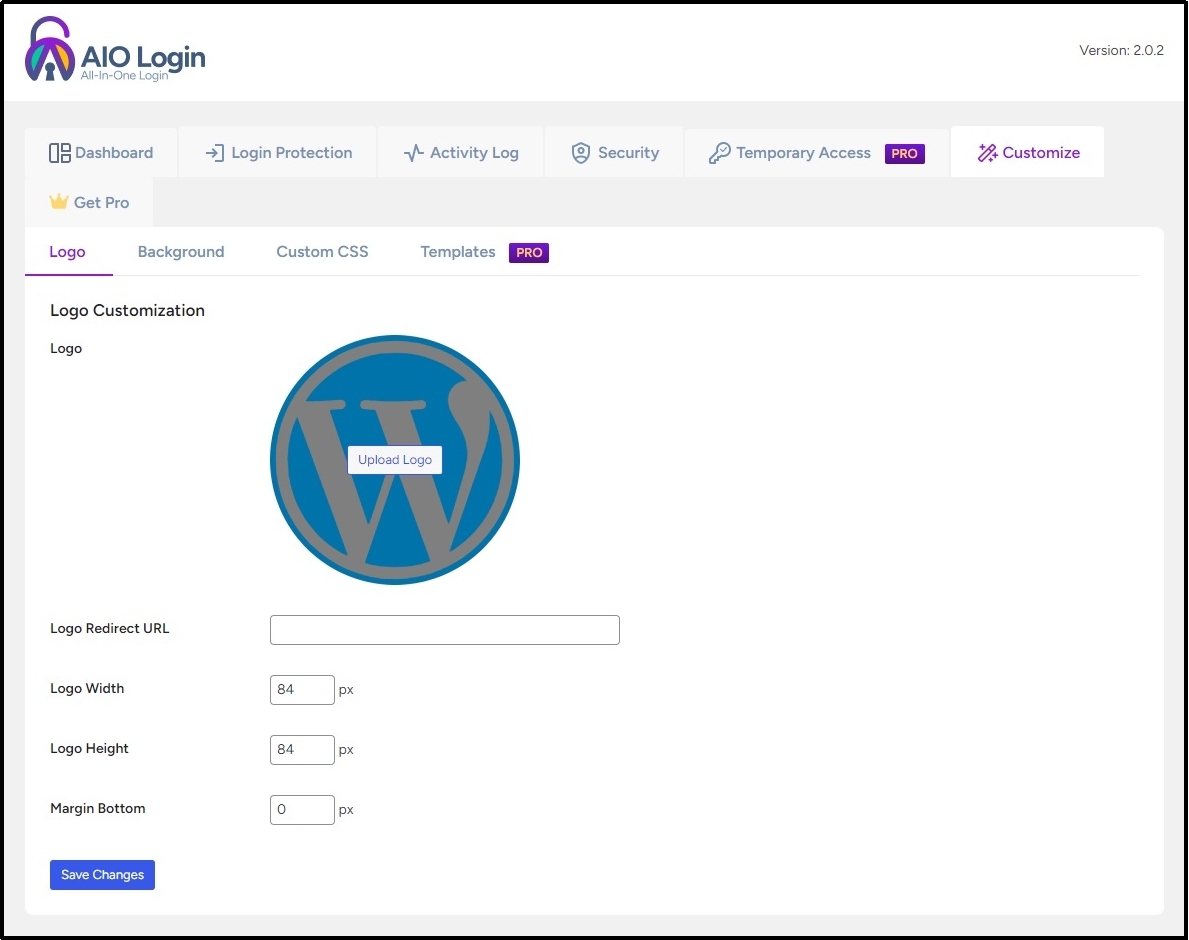Click the Upload Logo button
1189x940 pixels.
(394, 460)
